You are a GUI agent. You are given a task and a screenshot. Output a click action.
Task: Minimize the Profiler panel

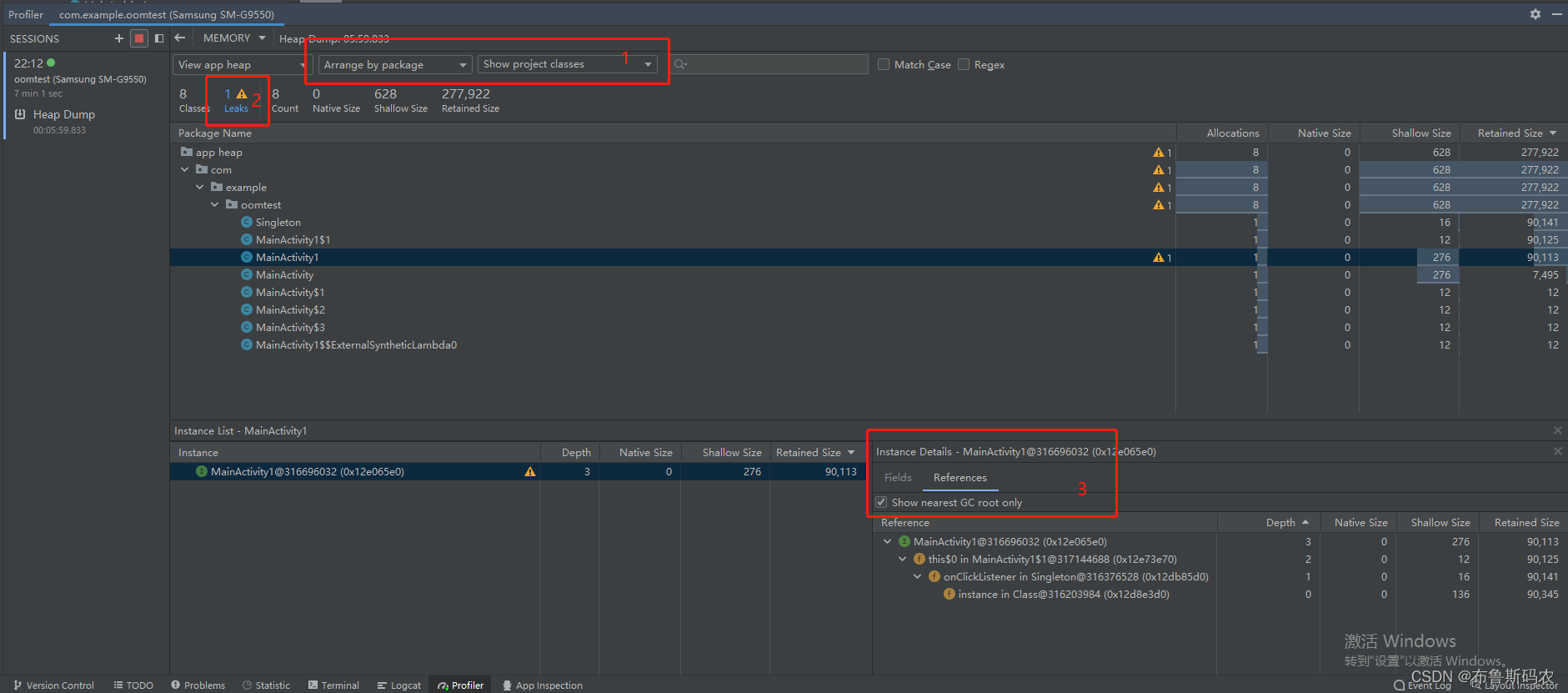[1556, 14]
